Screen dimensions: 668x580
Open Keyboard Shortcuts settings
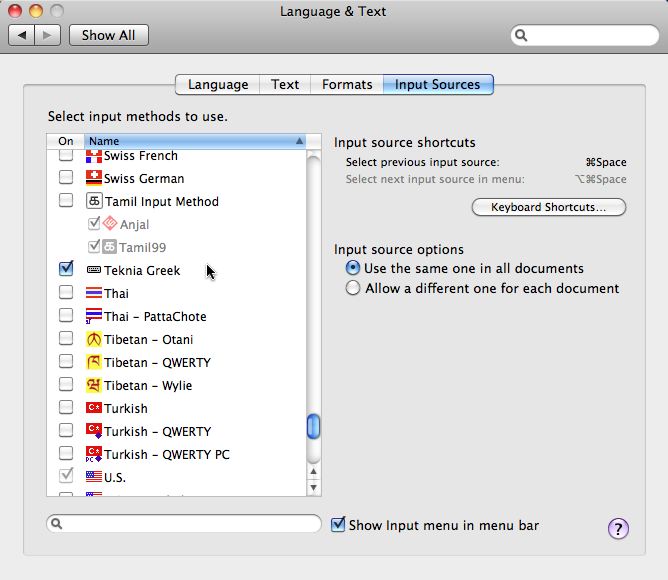[548, 207]
